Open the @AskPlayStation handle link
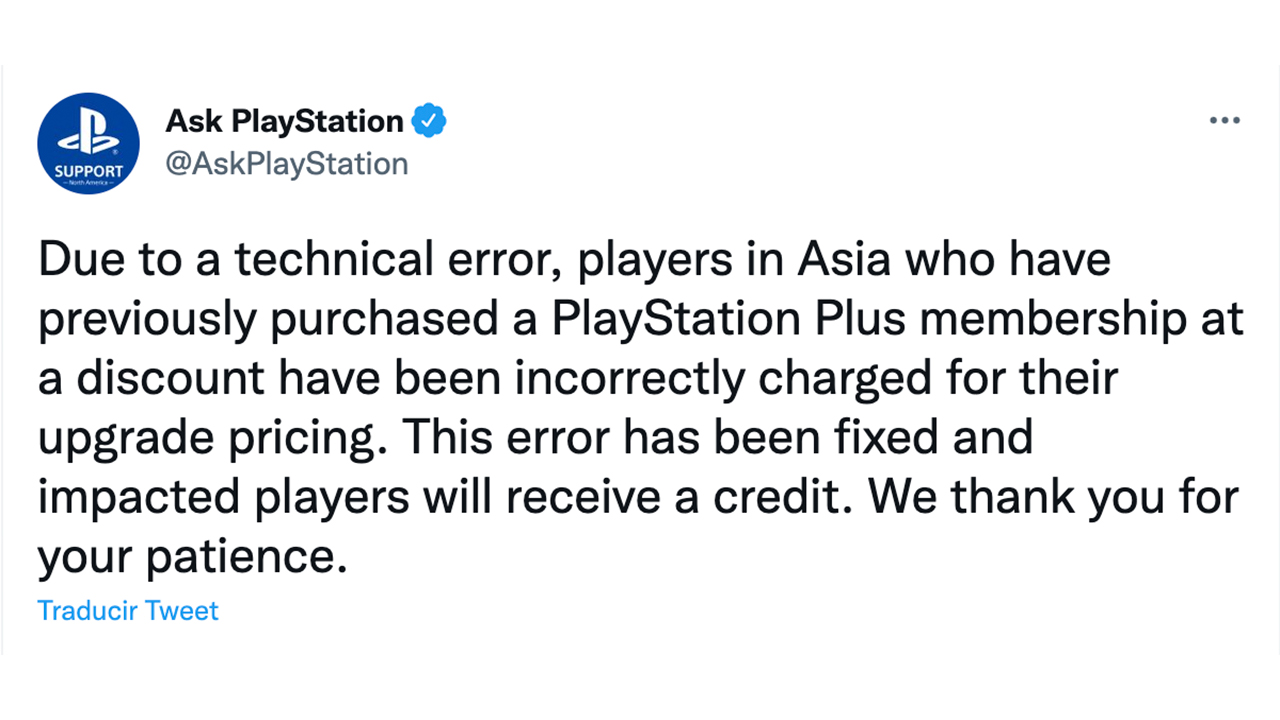1280x720 pixels. [286, 163]
